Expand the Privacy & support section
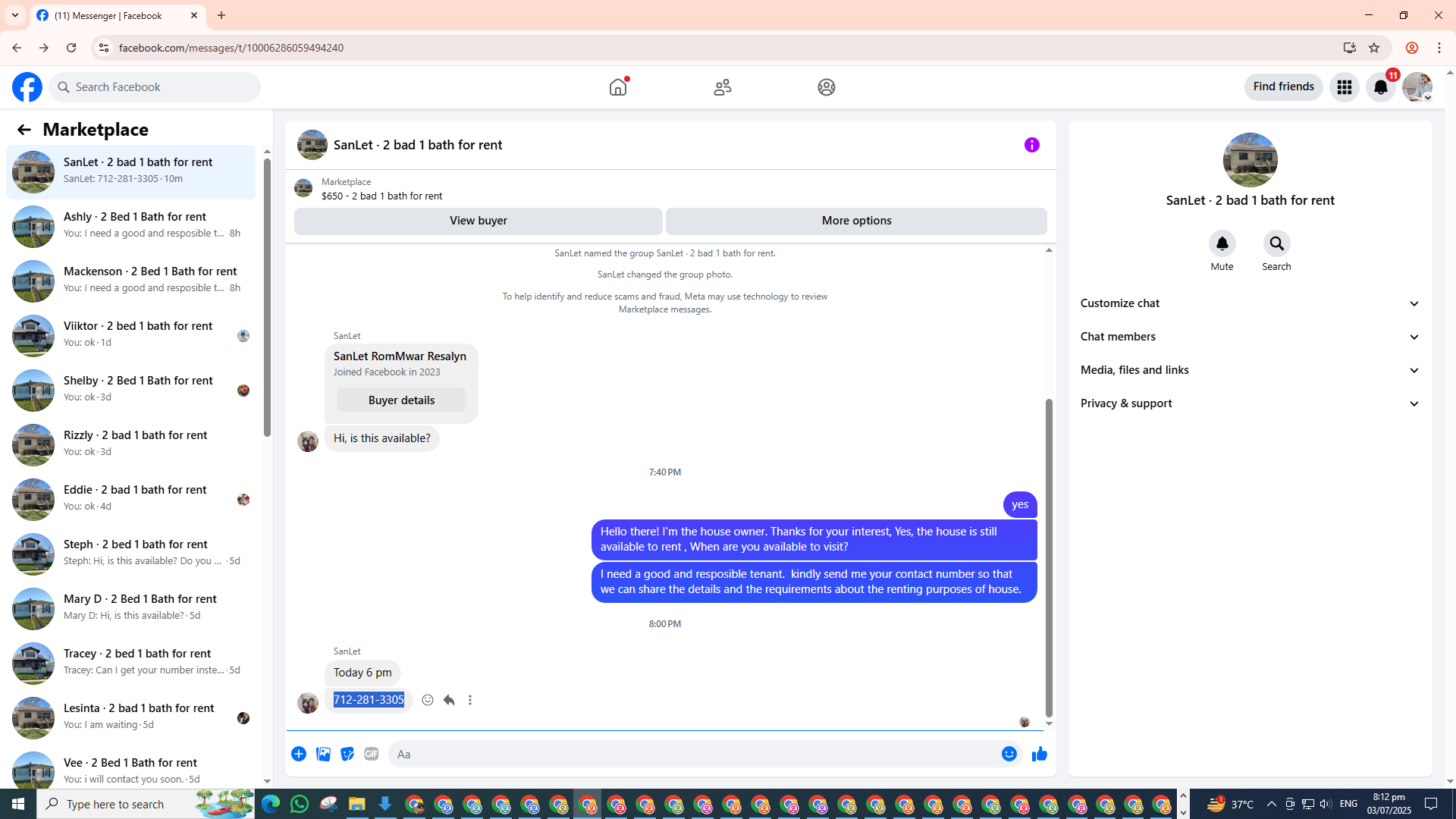The height and width of the screenshot is (819, 1456). 1250,403
